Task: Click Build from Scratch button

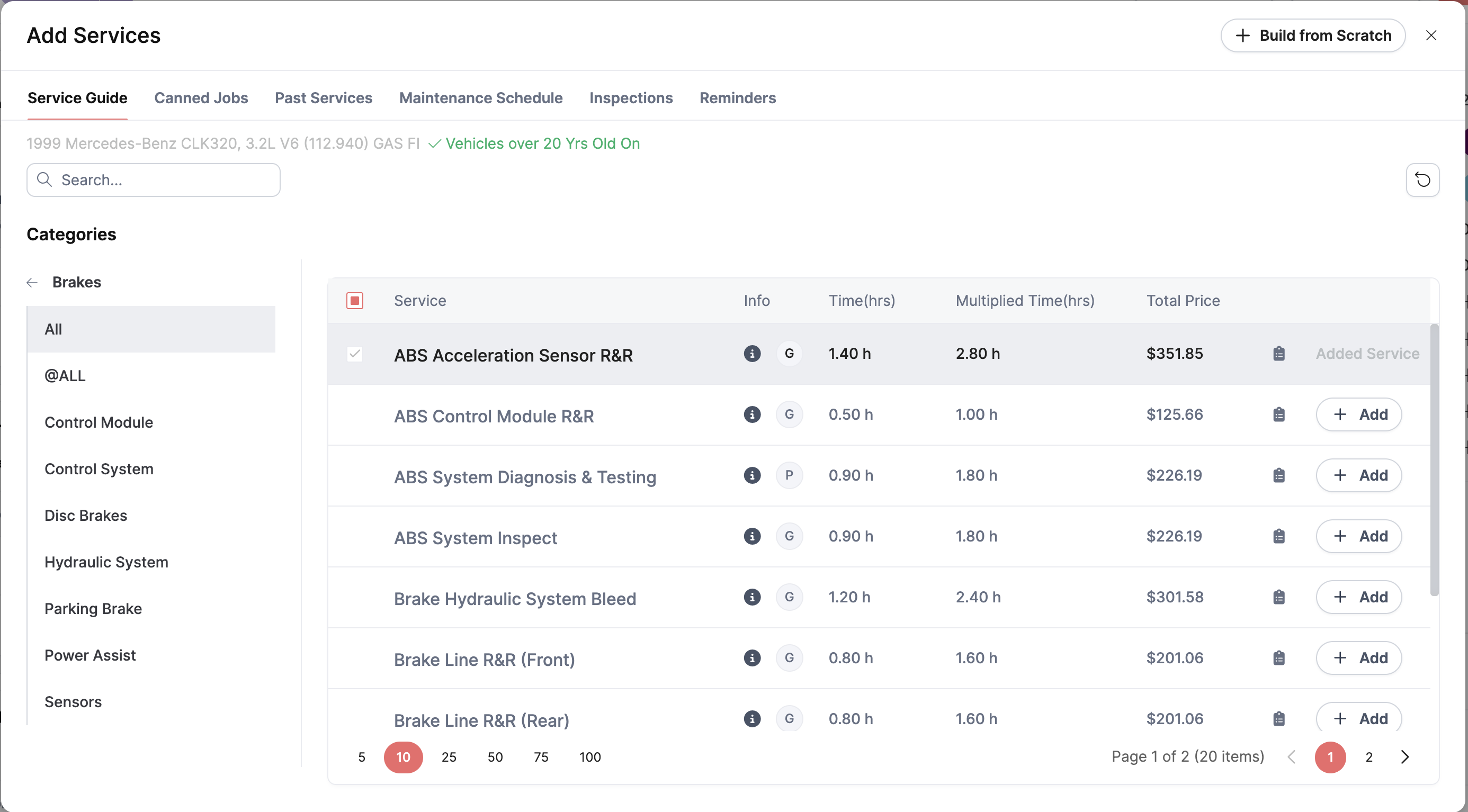Action: pos(1312,35)
